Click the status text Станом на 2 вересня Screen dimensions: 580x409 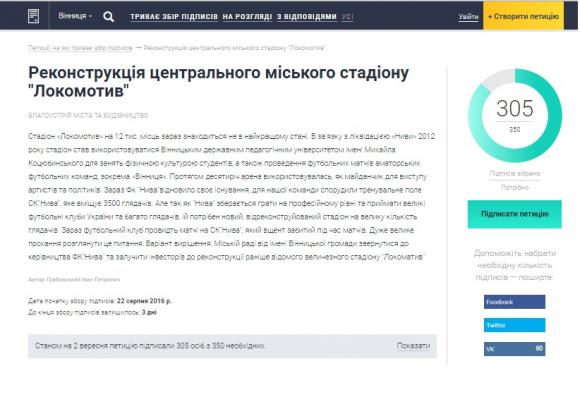[x=150, y=346]
